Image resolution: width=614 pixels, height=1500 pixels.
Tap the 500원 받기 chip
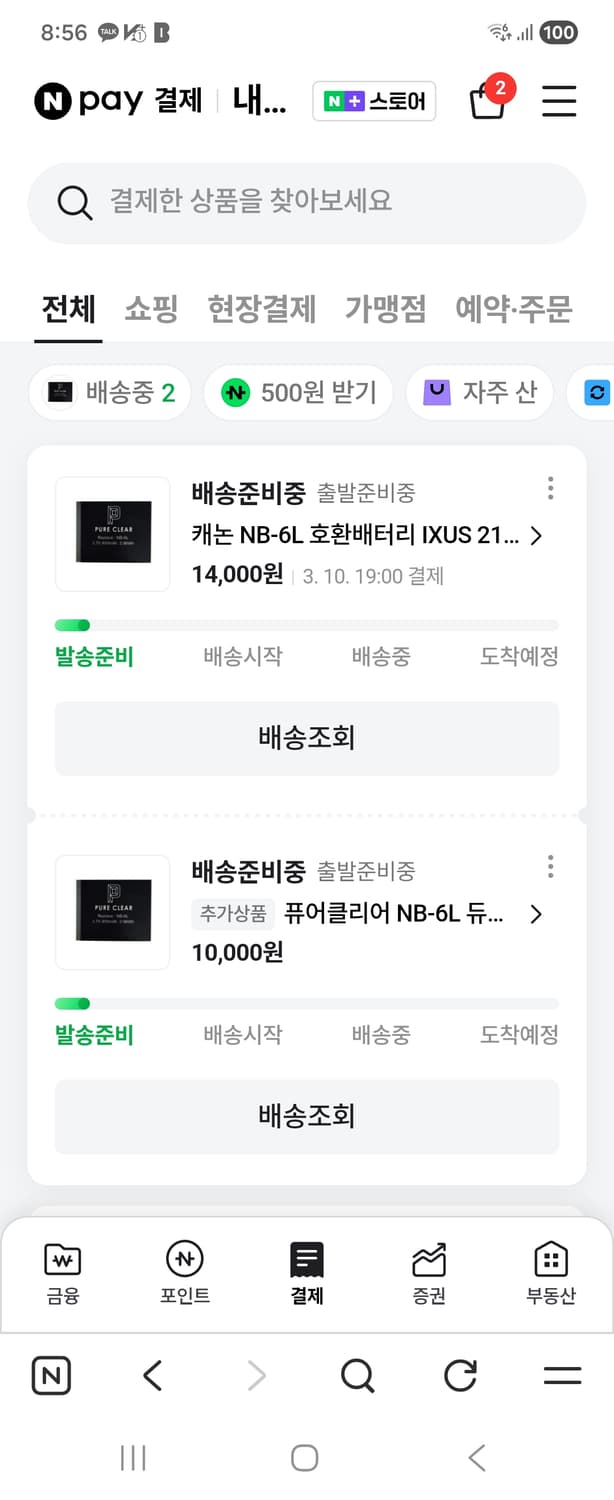pos(299,392)
